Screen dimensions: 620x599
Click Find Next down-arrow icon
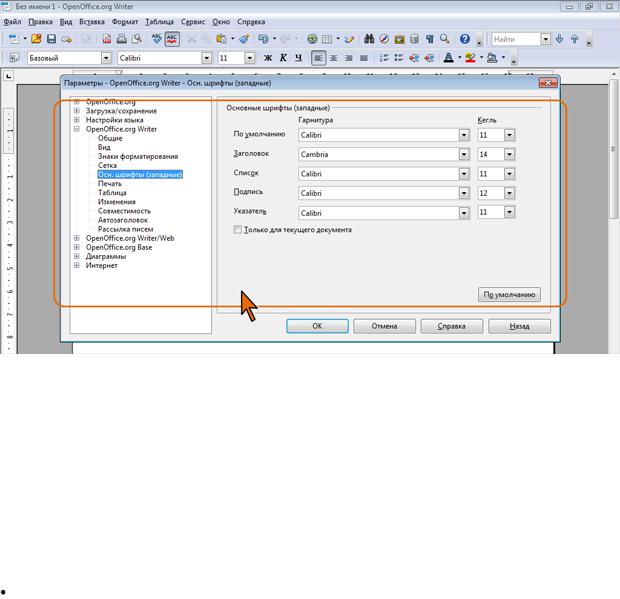click(x=560, y=39)
